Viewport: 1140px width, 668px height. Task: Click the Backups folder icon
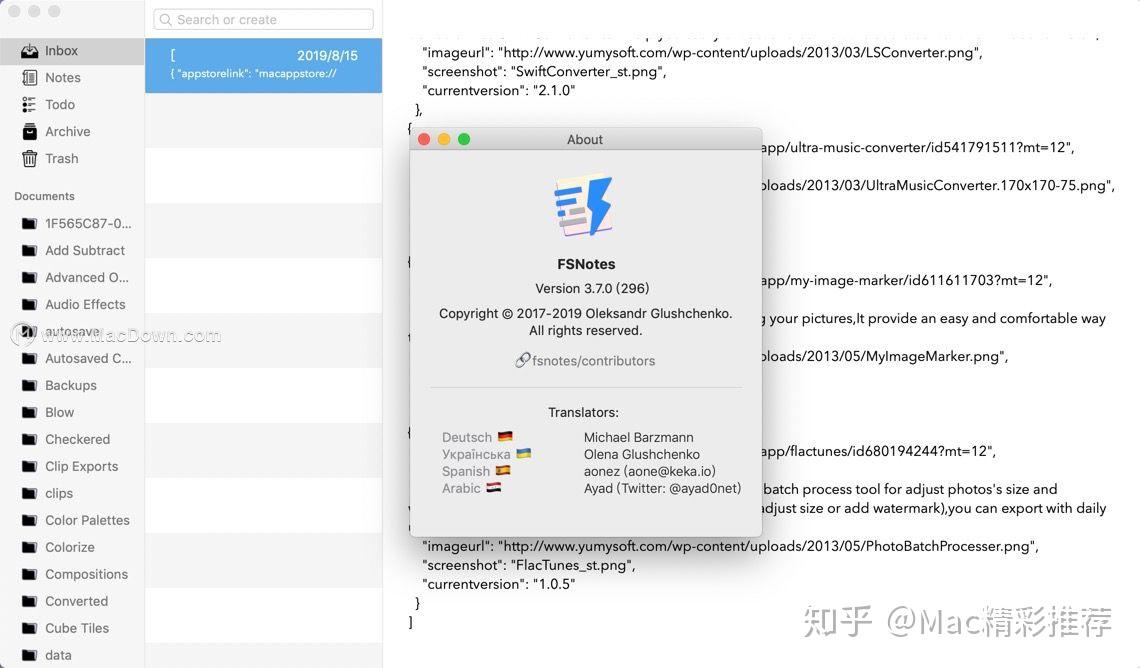tap(32, 385)
